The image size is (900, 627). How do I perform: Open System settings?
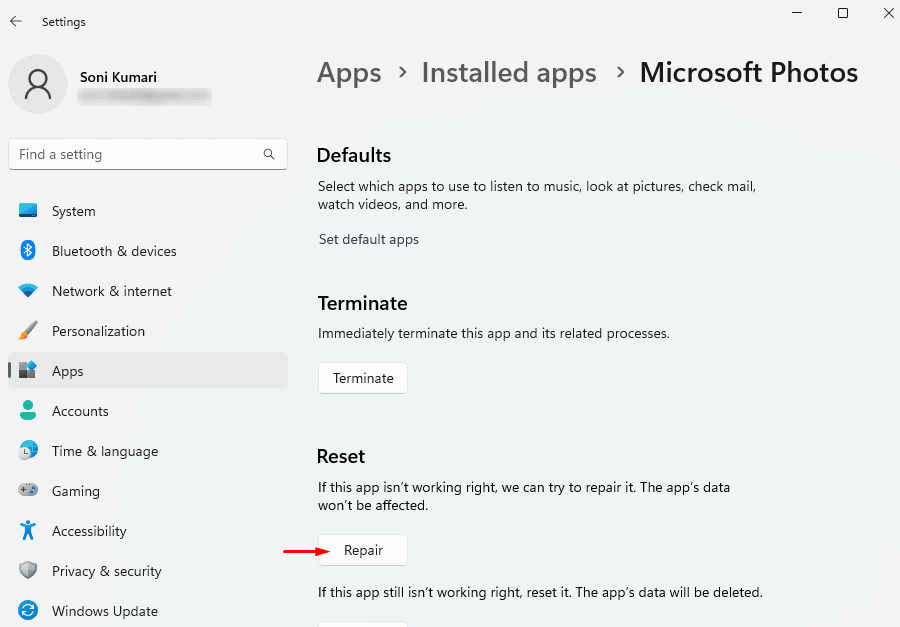148,211
